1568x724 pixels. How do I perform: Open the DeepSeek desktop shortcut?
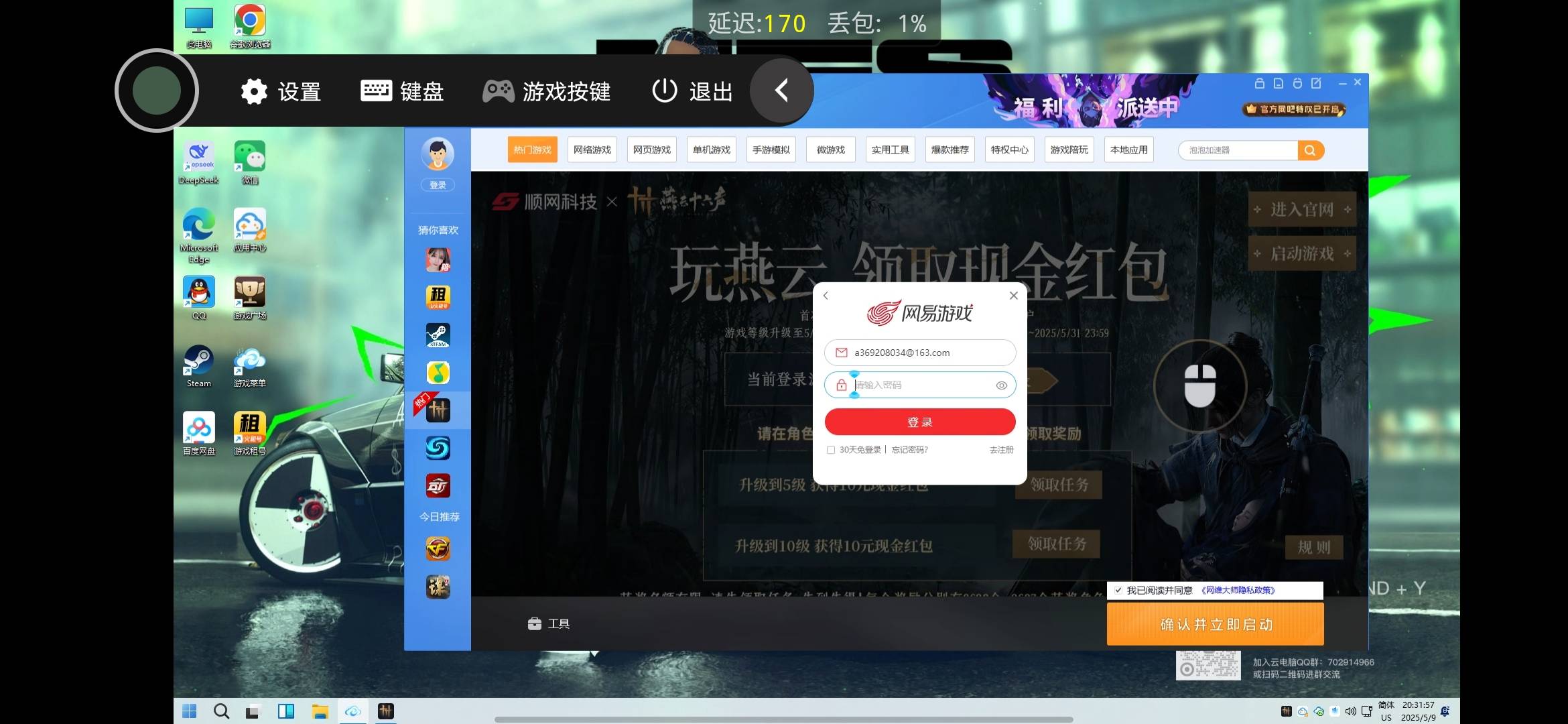point(199,162)
